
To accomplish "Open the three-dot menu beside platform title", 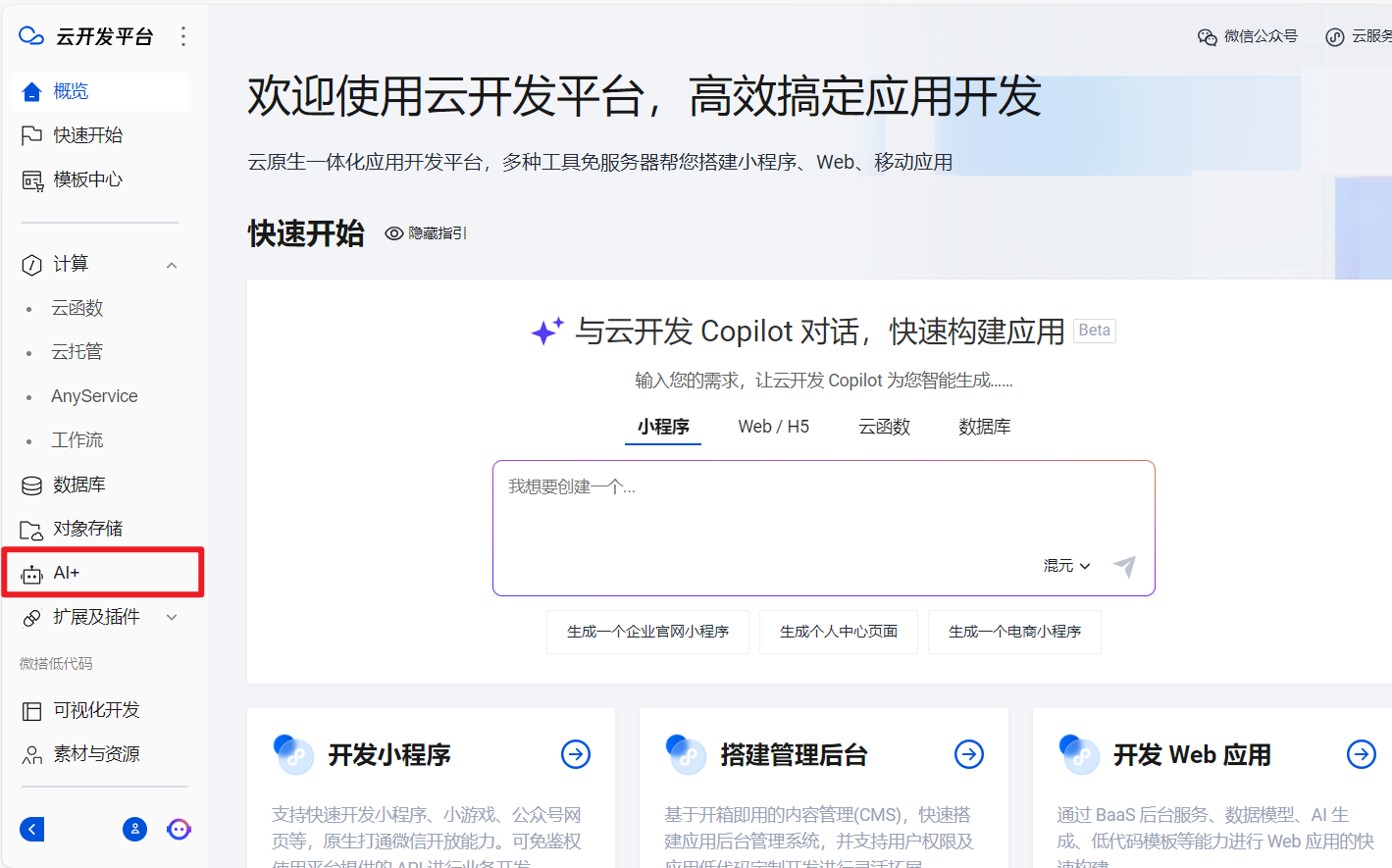I will pyautogui.click(x=183, y=36).
